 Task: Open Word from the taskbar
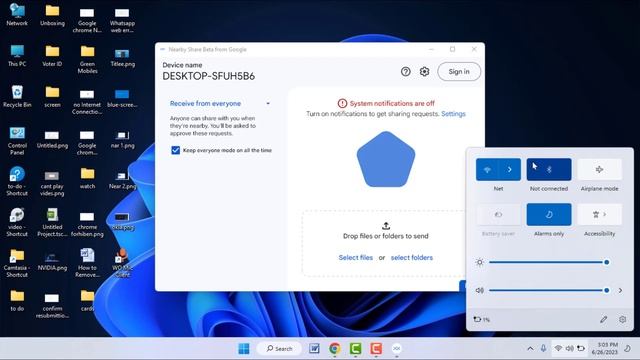click(x=314, y=349)
